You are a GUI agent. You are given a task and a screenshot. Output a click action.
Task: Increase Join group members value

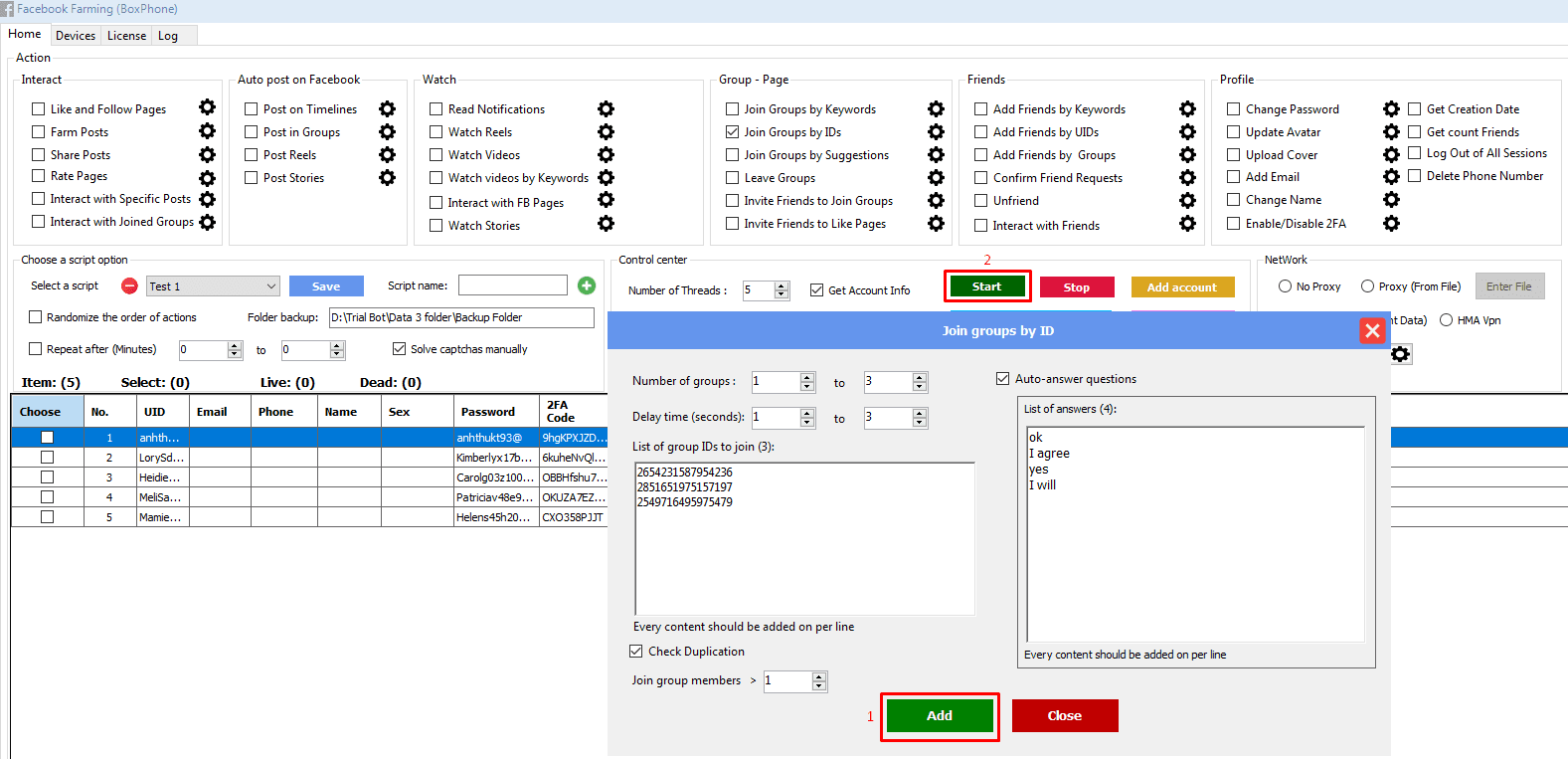(x=819, y=676)
